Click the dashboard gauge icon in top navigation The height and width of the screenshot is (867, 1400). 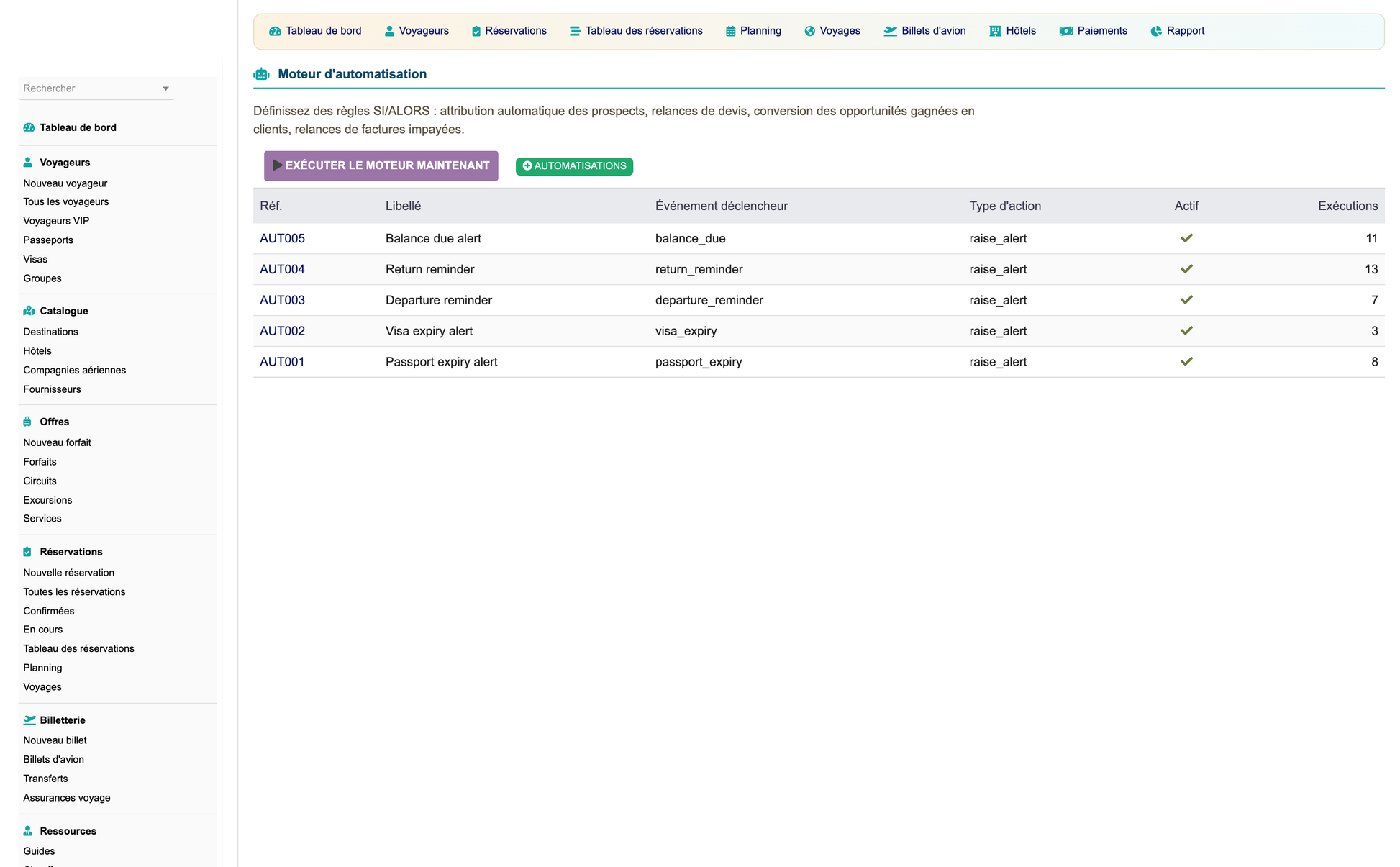click(x=275, y=31)
